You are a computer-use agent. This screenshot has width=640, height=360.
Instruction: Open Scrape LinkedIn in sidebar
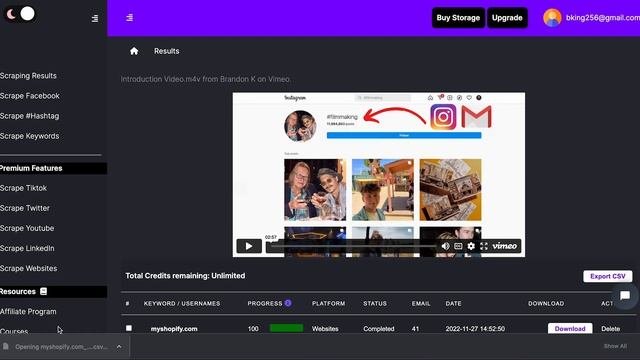click(x=27, y=248)
